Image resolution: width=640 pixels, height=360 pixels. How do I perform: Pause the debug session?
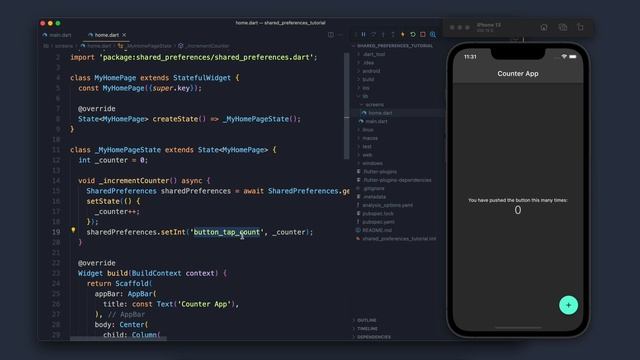(363, 35)
